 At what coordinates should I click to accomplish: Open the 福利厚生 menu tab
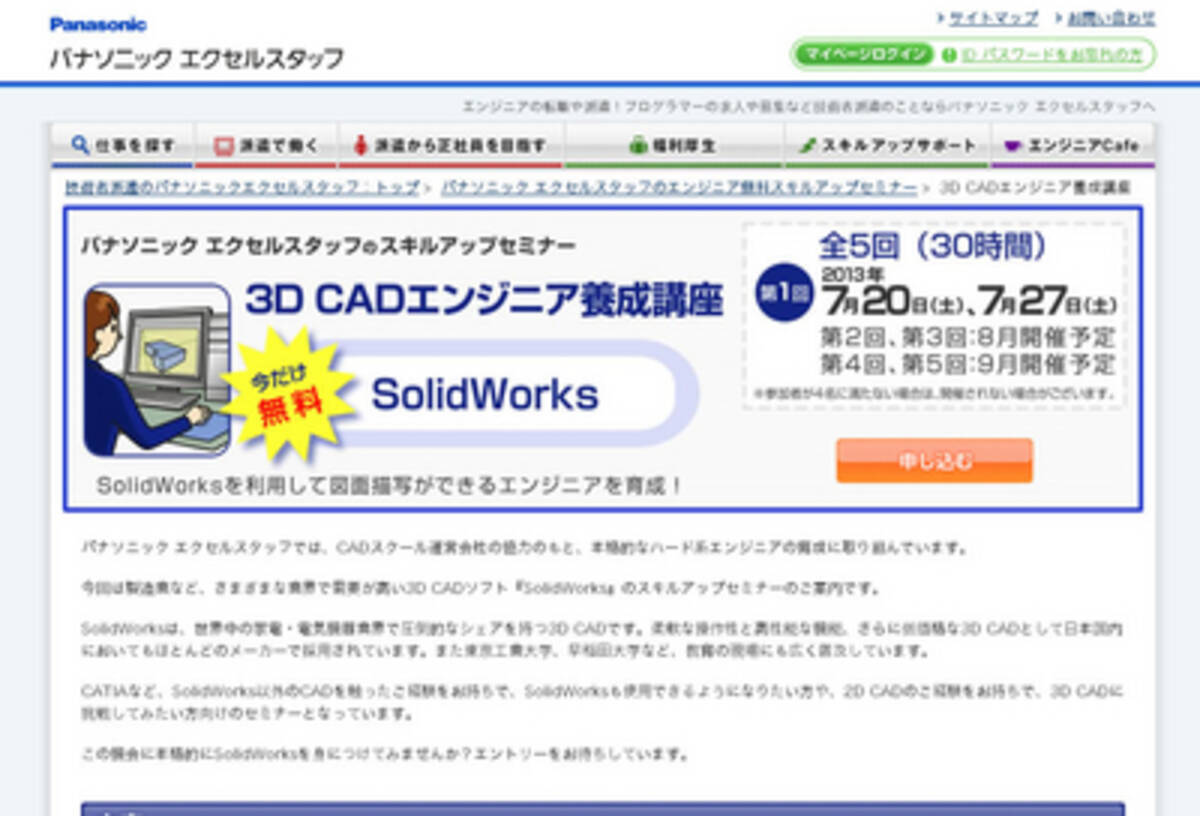coord(673,145)
